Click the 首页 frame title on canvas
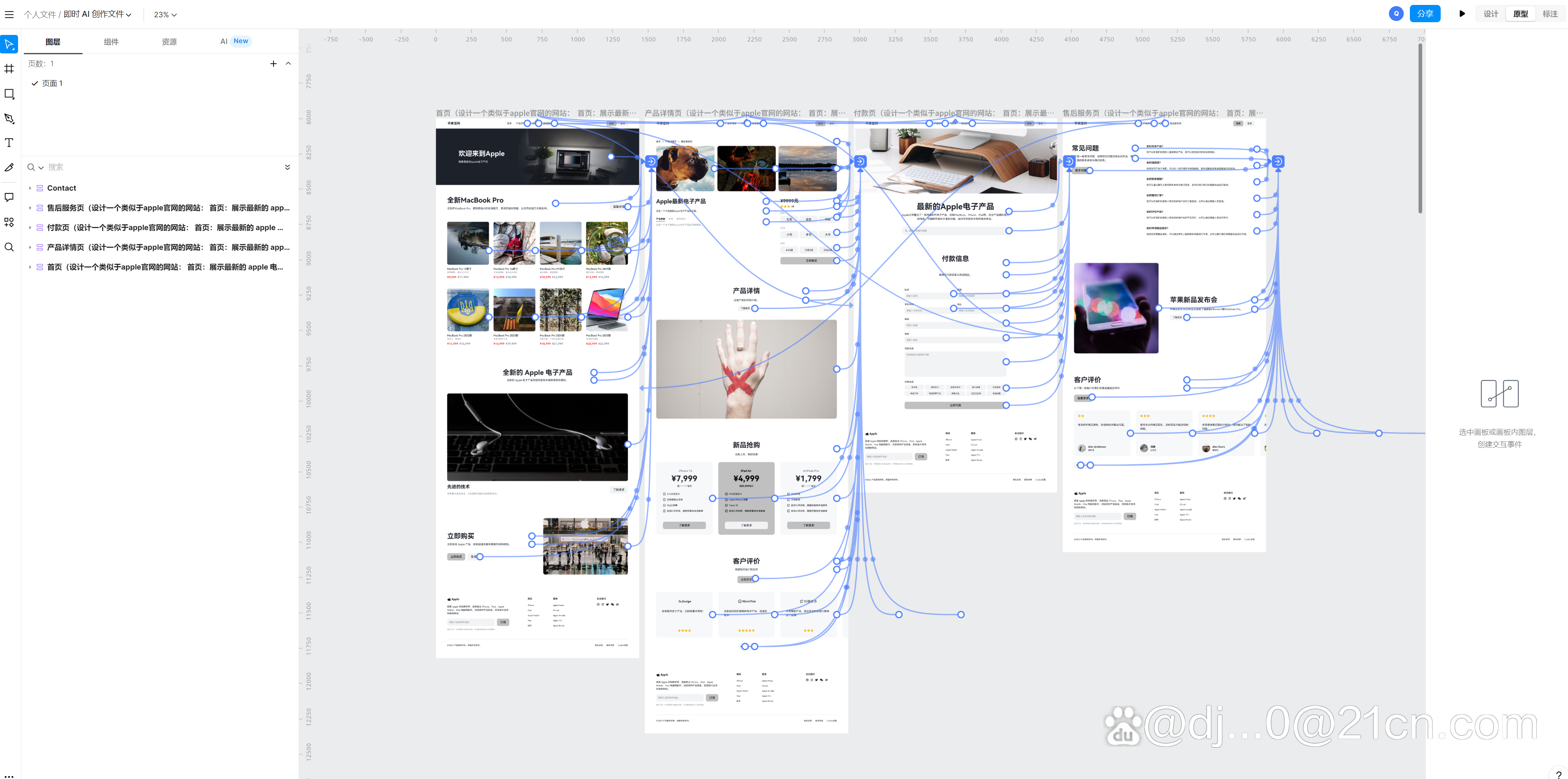The image size is (1568, 779). [x=536, y=113]
